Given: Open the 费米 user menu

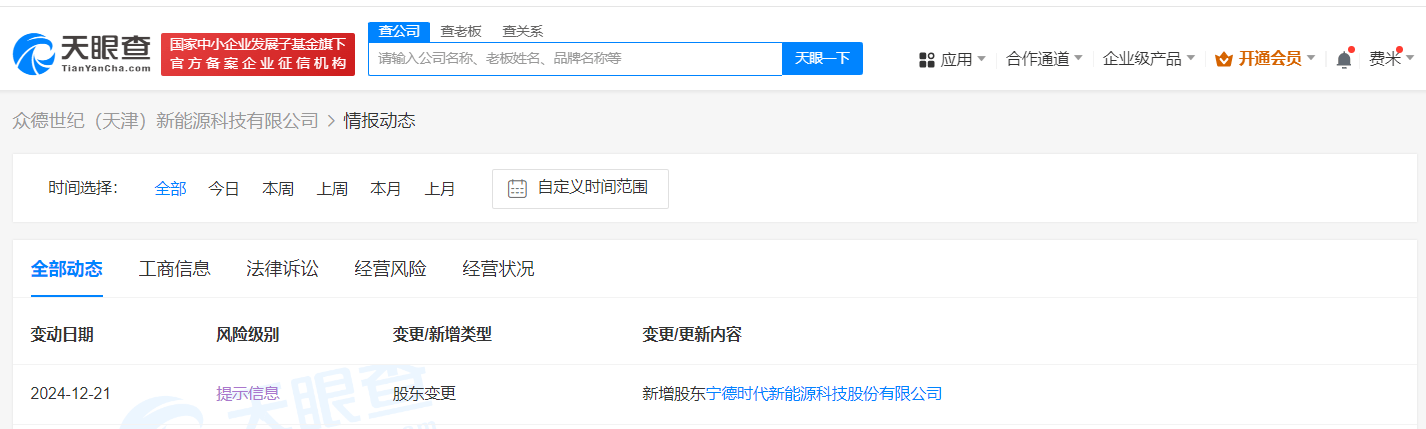Looking at the screenshot, I should pyautogui.click(x=1391, y=59).
